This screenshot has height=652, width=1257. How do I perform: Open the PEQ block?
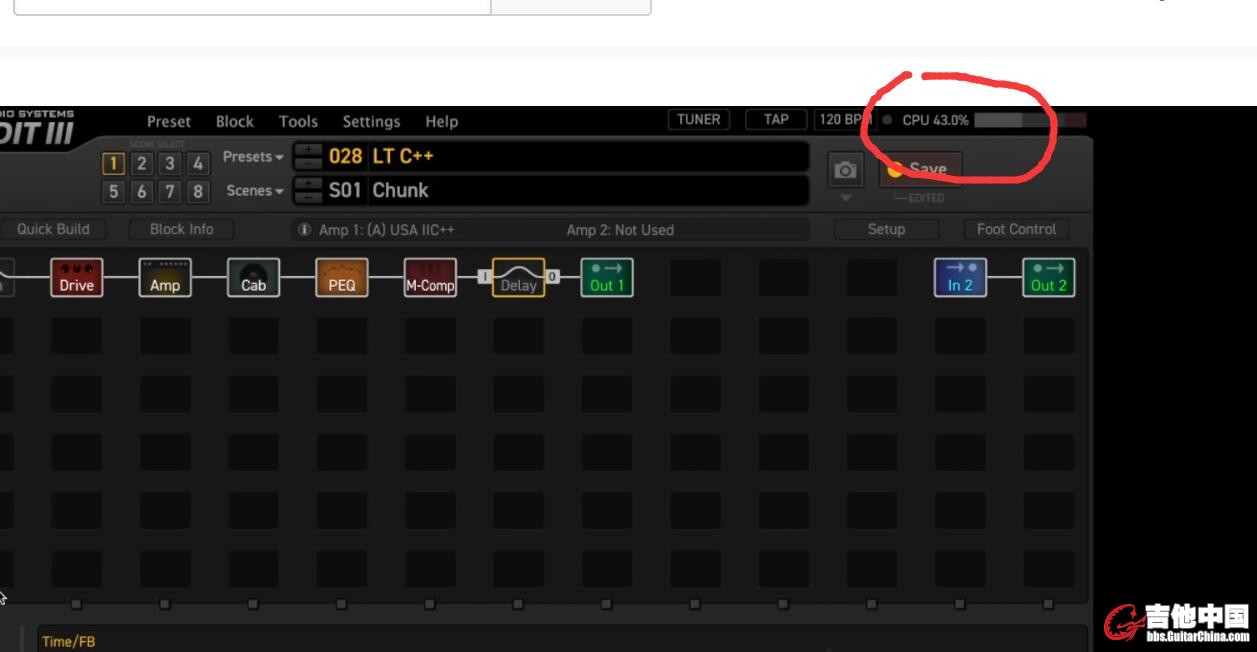(x=342, y=277)
